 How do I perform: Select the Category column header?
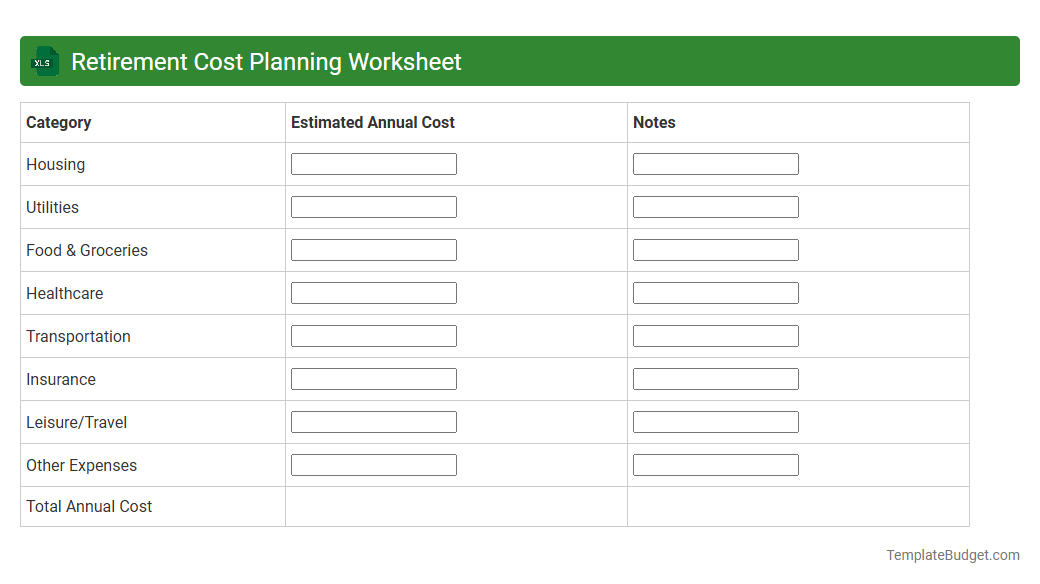[x=58, y=122]
